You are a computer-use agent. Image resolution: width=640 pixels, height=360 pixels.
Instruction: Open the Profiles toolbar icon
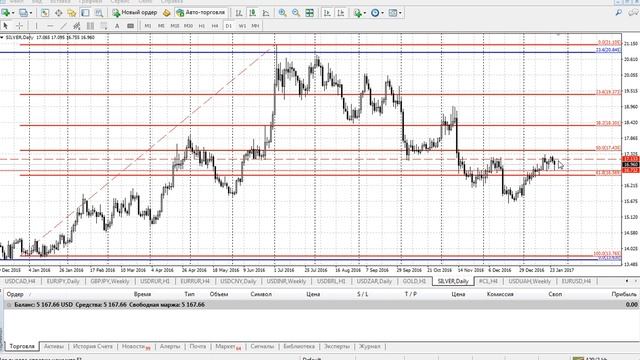pyautogui.click(x=23, y=13)
